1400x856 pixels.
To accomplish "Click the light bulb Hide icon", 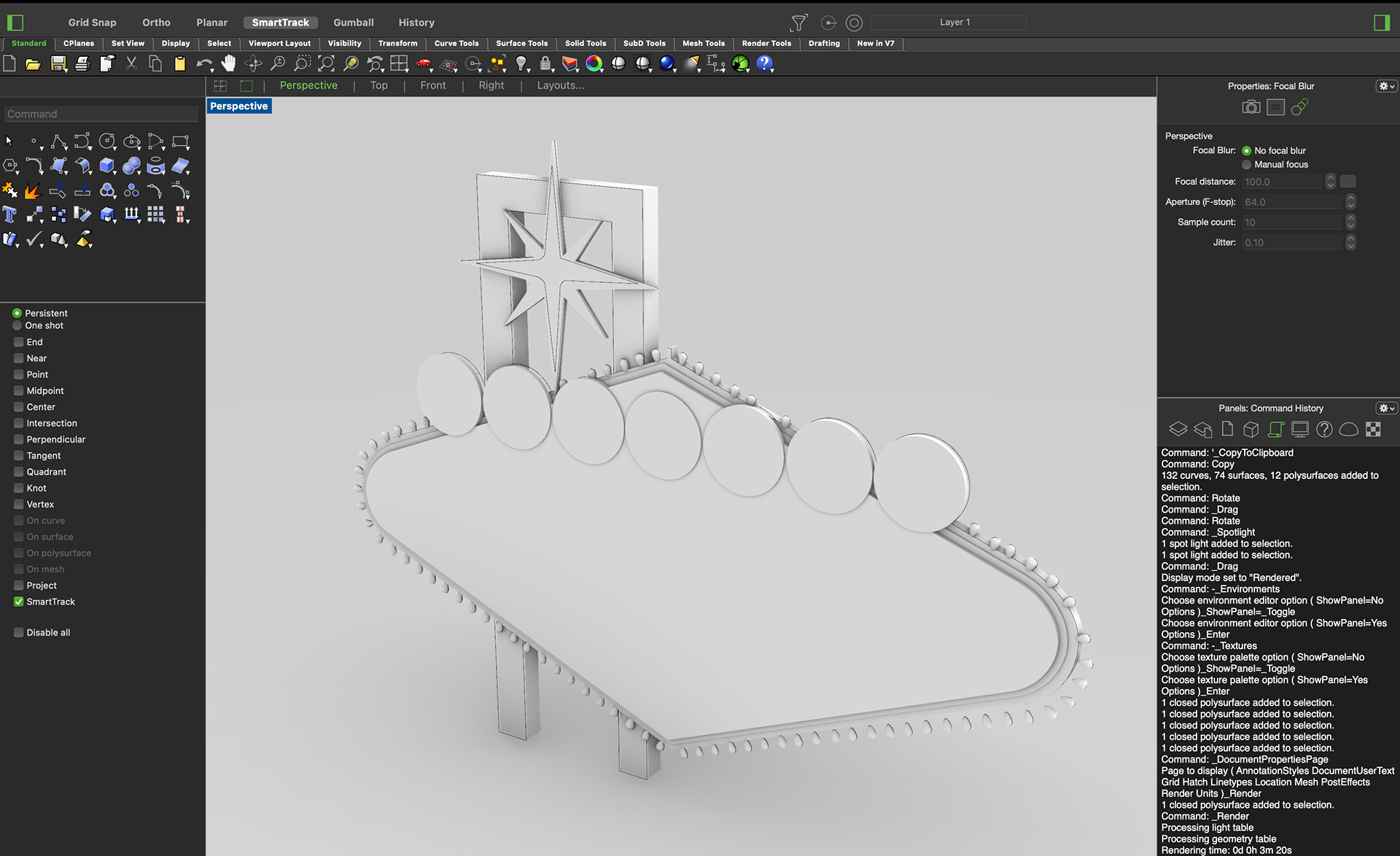I will pos(521,64).
